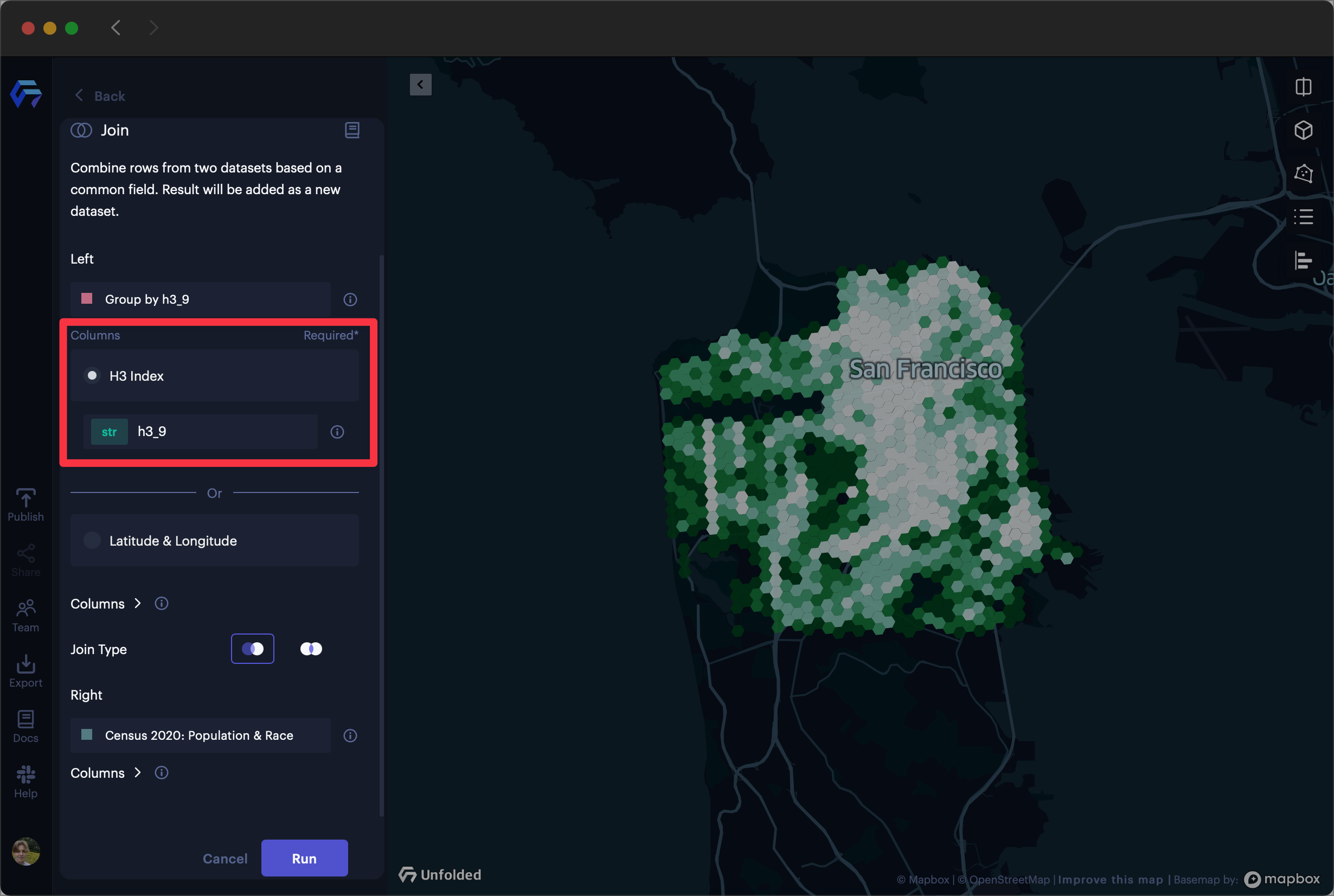Screen dimensions: 1334x896
Task: Show the map legend list icon
Action: coord(1303,216)
